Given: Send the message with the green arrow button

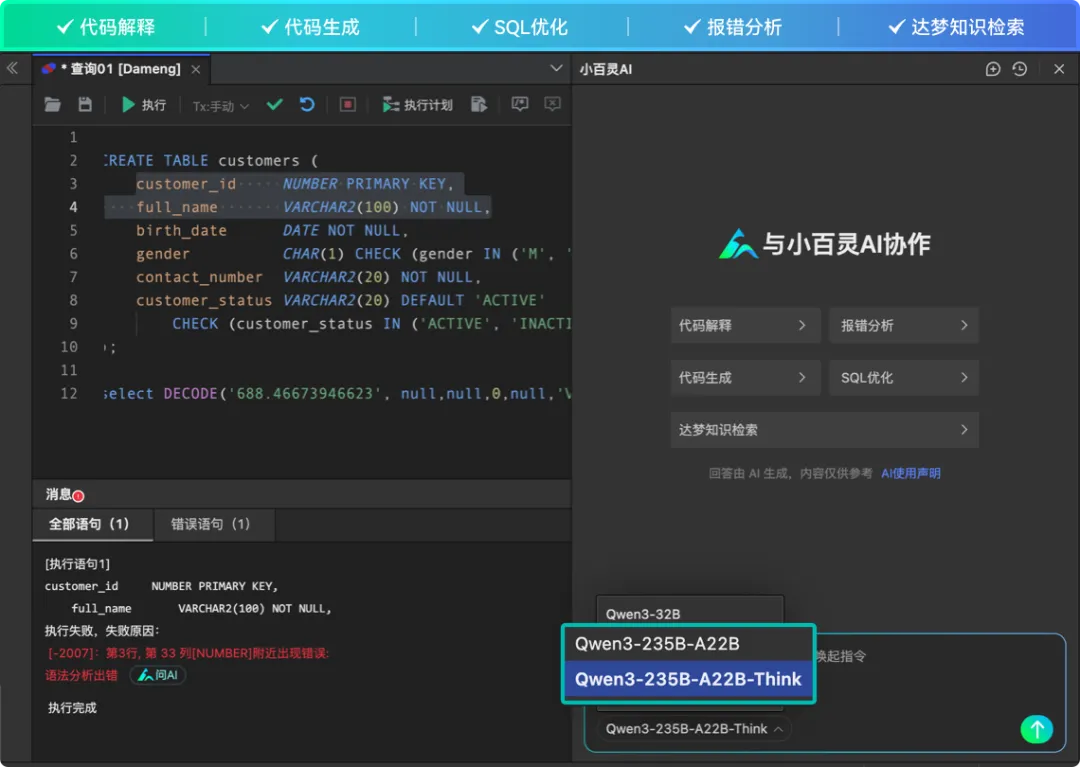Looking at the screenshot, I should click(1037, 729).
